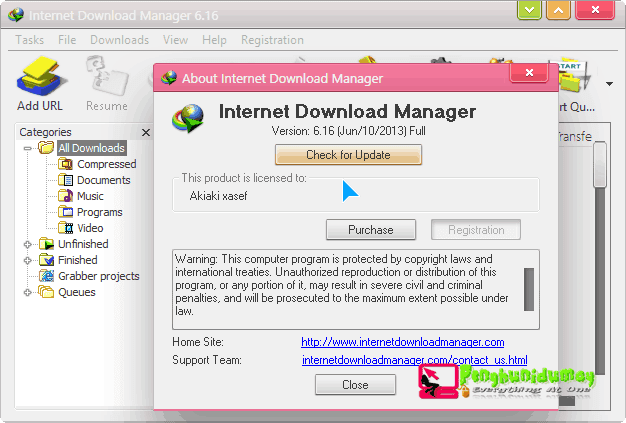626x423 pixels.
Task: Select the All Downloads folder icon
Action: point(46,148)
